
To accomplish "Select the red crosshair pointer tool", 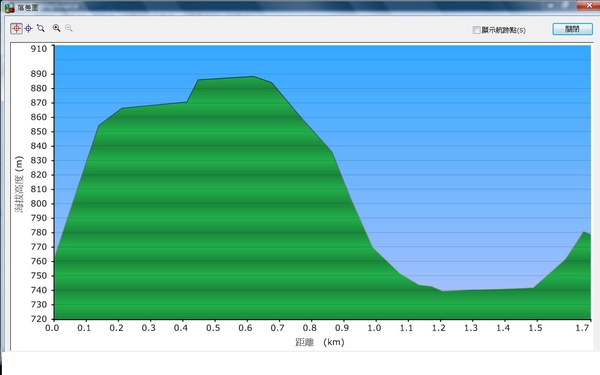I will pyautogui.click(x=16, y=28).
